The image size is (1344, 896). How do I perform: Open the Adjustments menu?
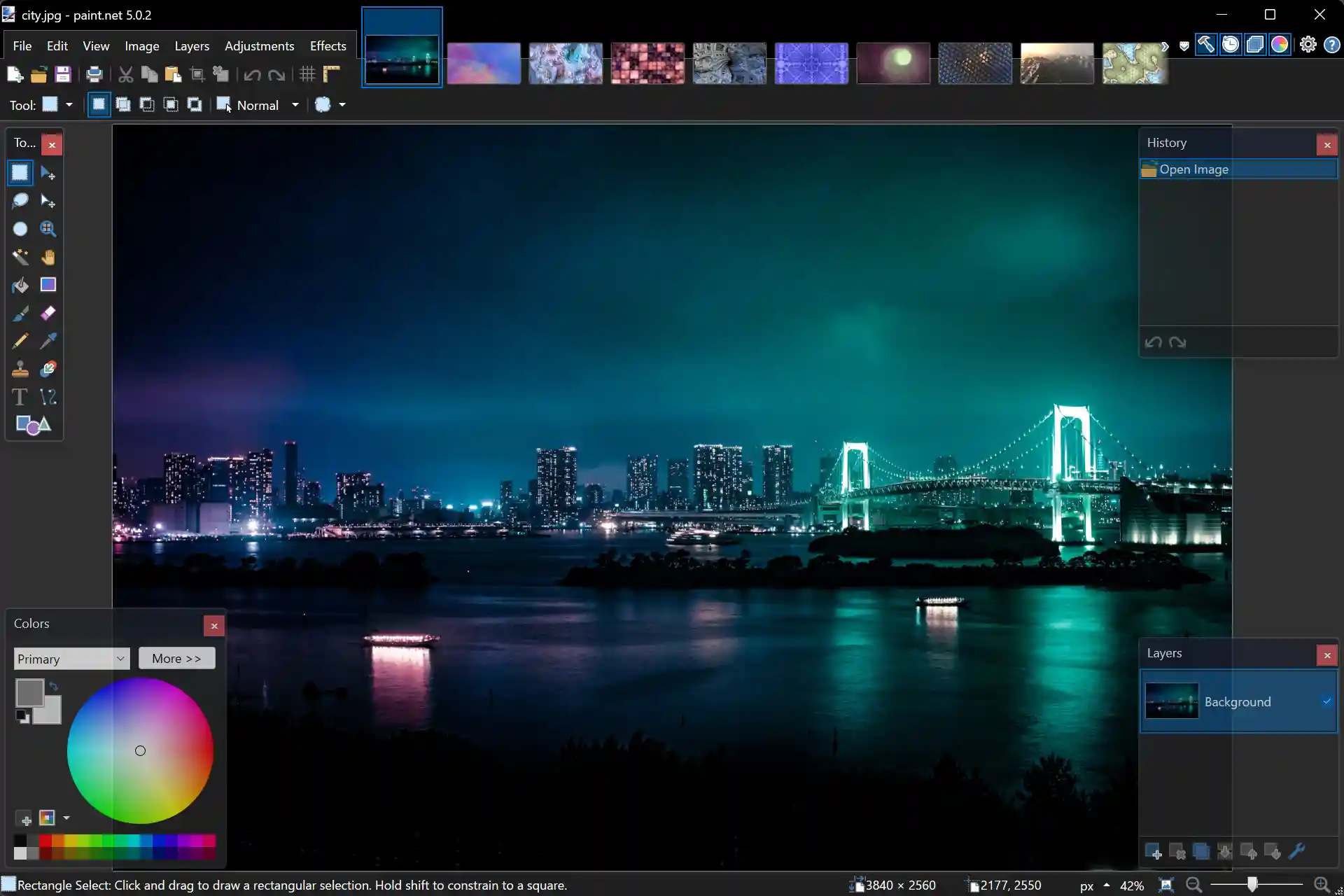(x=259, y=46)
